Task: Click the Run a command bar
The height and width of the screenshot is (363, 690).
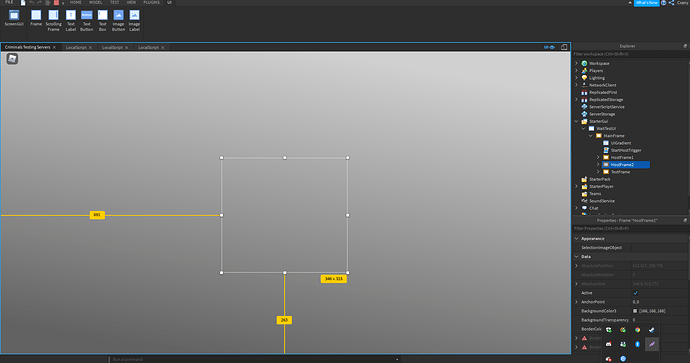Action: click(x=254, y=359)
